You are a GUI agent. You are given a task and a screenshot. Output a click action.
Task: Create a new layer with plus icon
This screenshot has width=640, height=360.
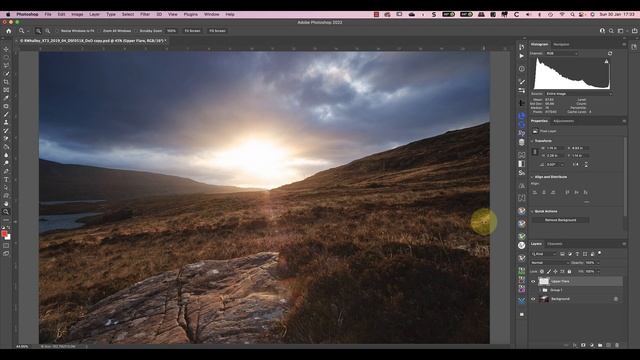click(x=609, y=345)
